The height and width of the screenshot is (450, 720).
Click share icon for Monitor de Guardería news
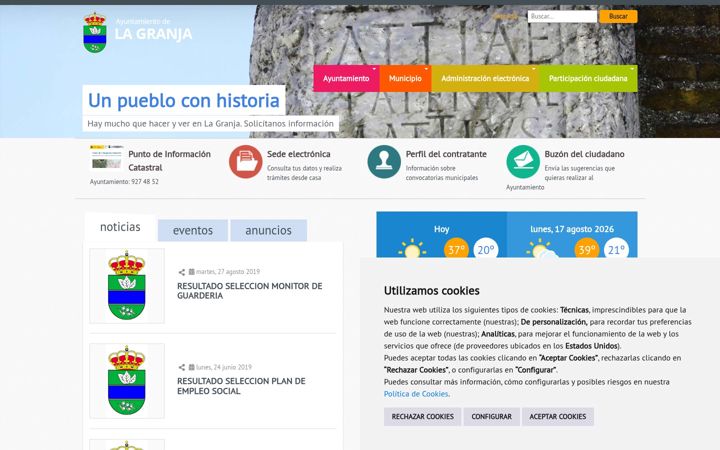coord(182,272)
